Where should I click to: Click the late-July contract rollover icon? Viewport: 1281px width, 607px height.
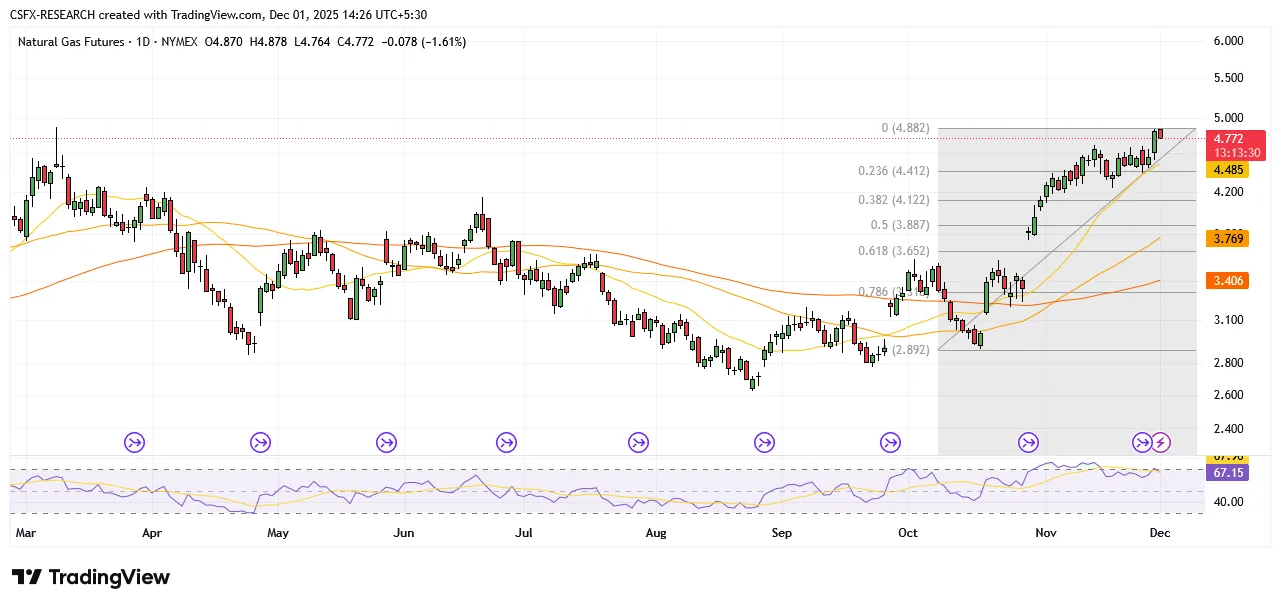pyautogui.click(x=638, y=442)
